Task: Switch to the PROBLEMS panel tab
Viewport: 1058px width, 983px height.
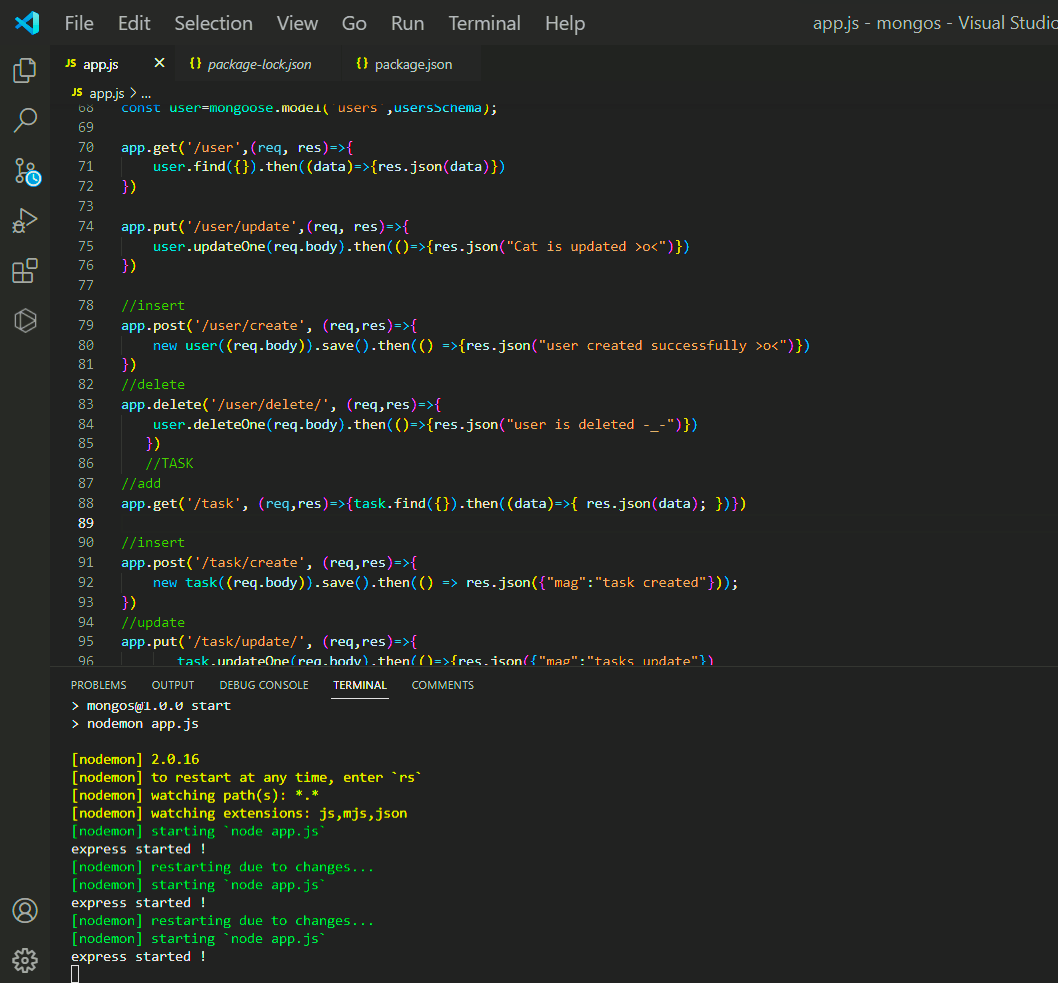Action: [x=99, y=685]
